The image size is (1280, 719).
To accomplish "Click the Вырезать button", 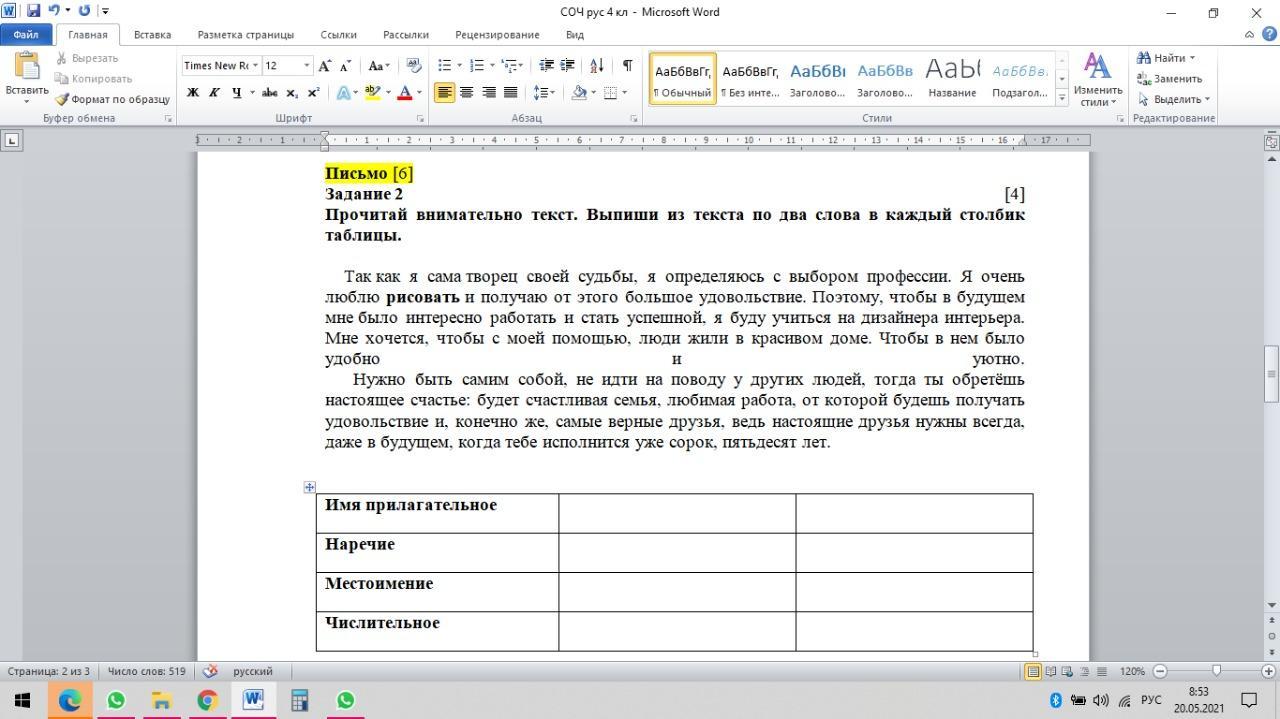I will 88,58.
